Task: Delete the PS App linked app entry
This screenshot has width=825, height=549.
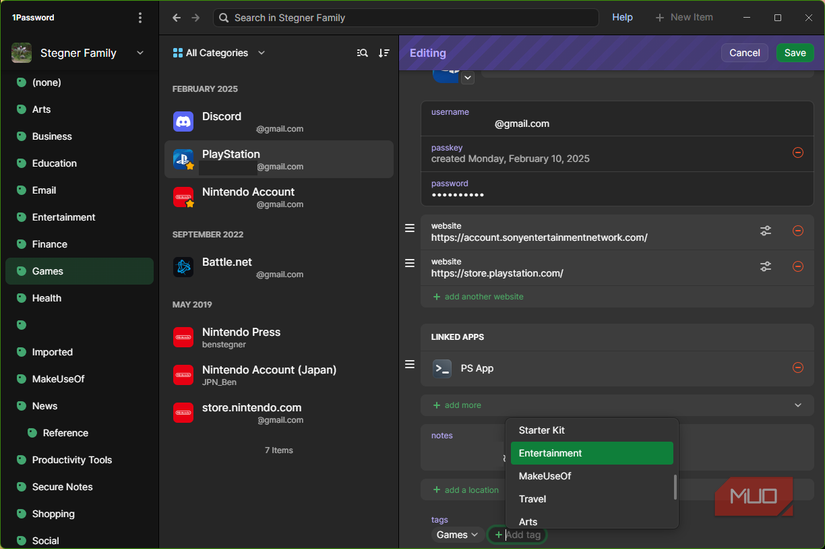Action: pos(797,368)
